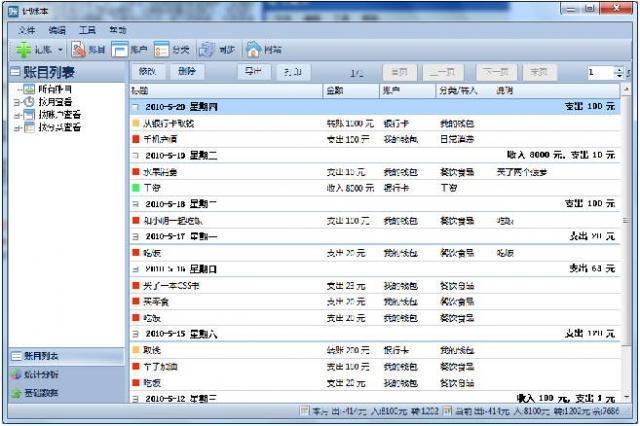Click the list scrollbar up arrow
Viewport: 640px width, 426px height.
[626, 89]
